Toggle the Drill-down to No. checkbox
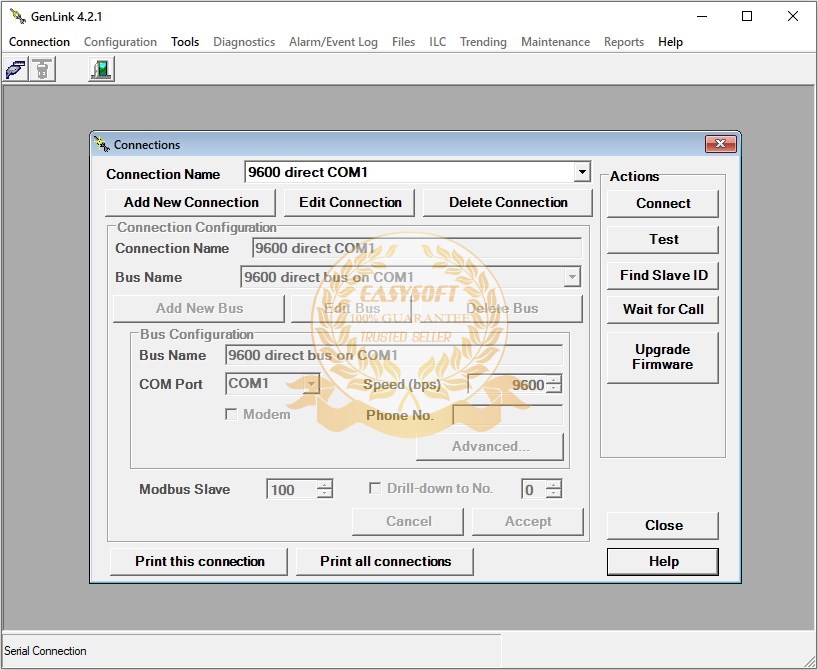This screenshot has width=818, height=670. (374, 488)
